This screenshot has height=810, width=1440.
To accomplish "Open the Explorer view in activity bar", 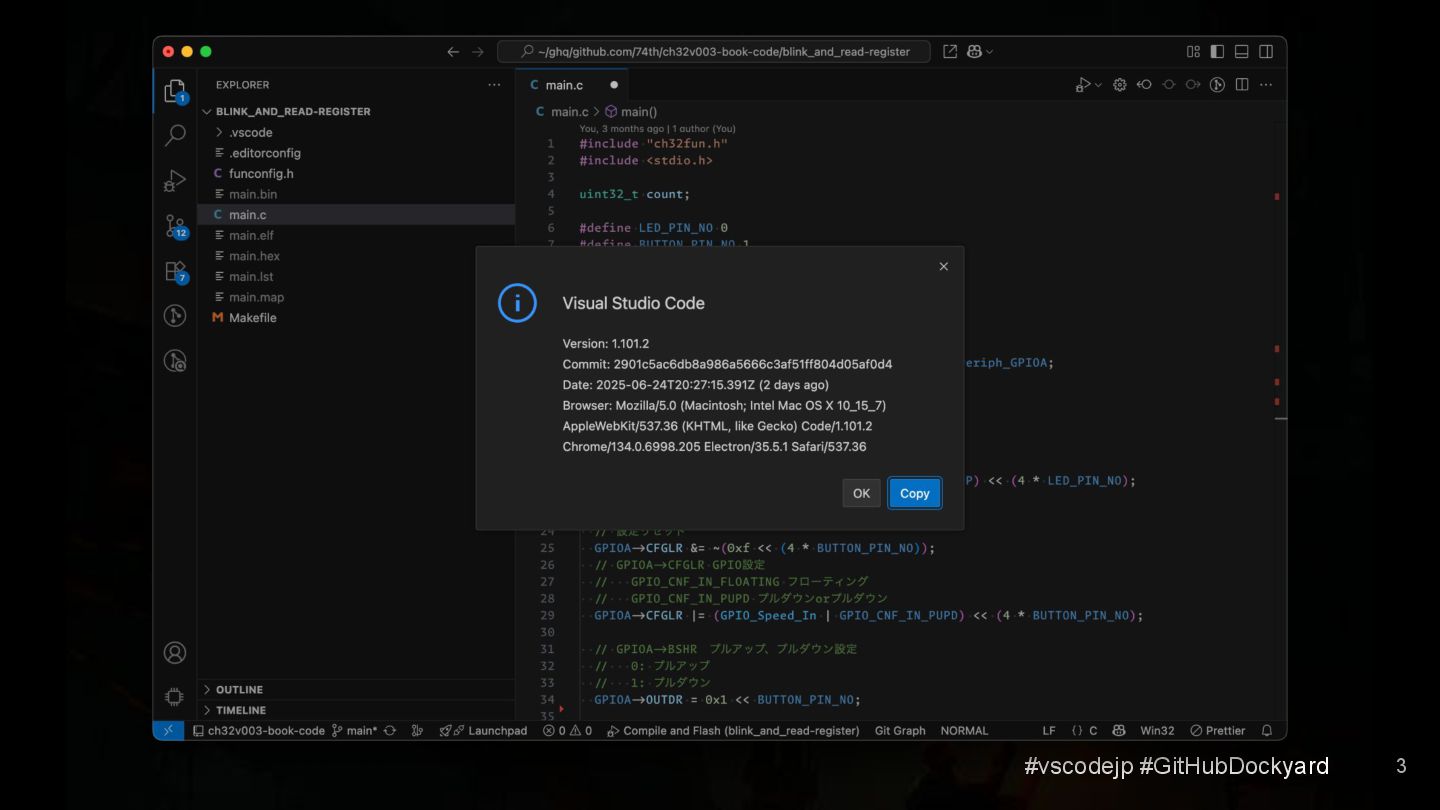I will tap(175, 91).
